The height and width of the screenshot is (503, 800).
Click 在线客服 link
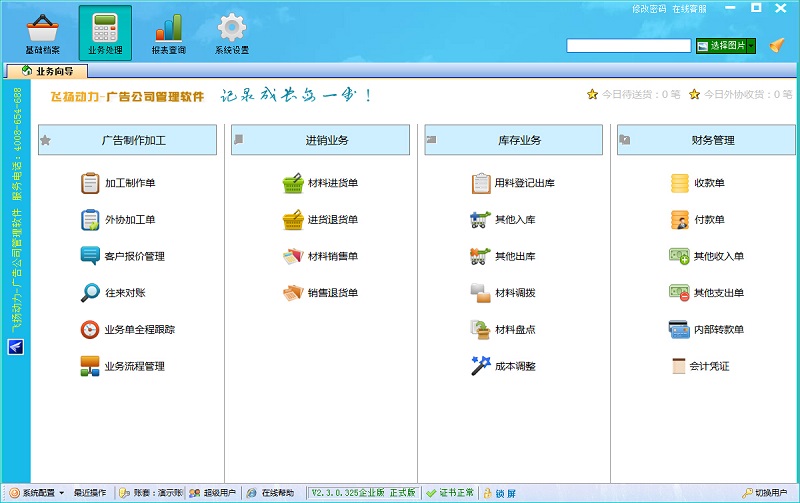click(689, 8)
